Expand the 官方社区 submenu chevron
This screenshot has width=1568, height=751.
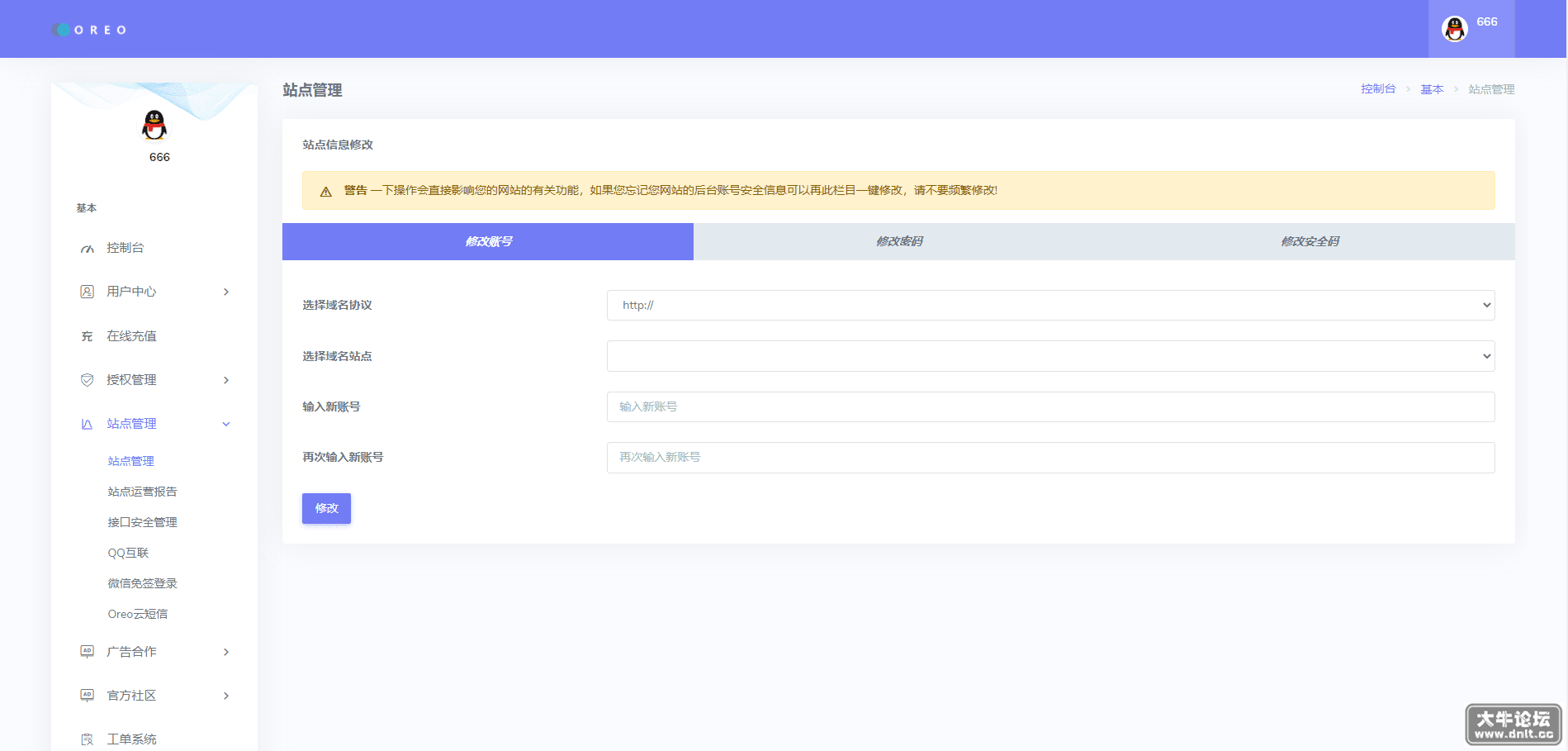coord(226,696)
